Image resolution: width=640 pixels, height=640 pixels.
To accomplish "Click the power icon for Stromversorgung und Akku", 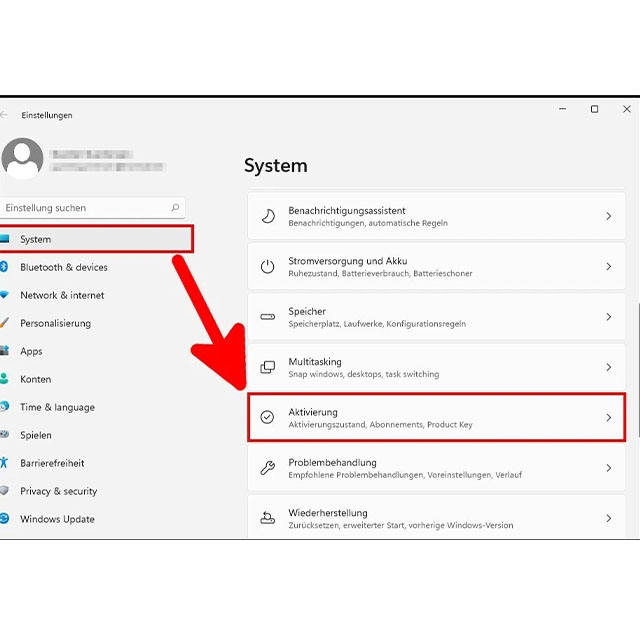I will pyautogui.click(x=267, y=267).
